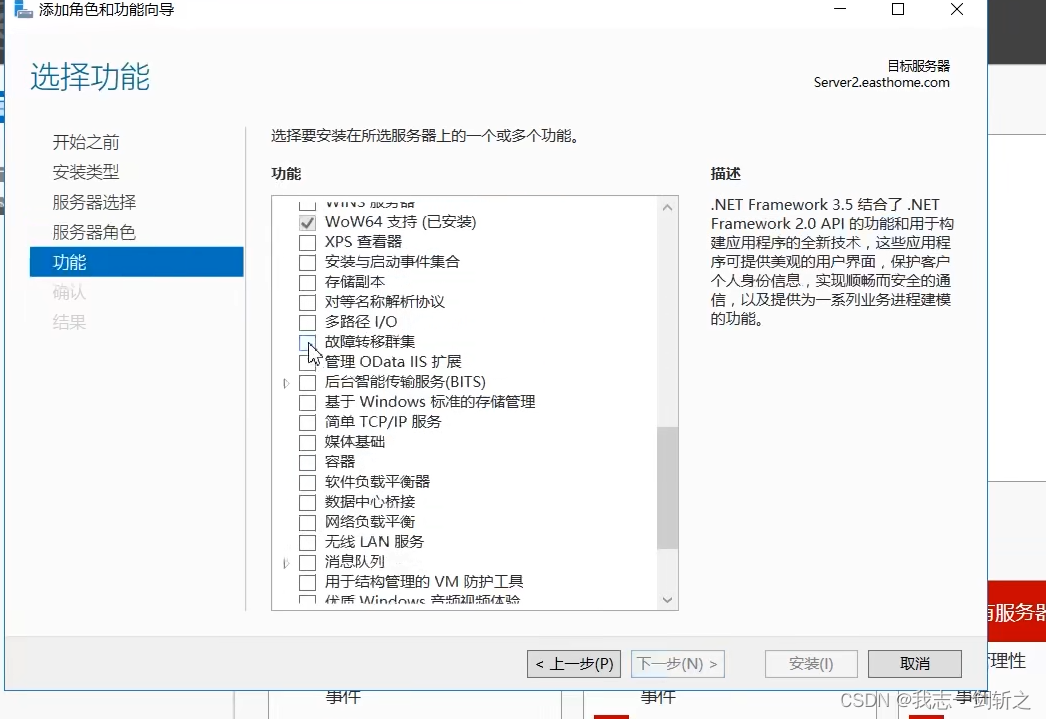Viewport: 1046px width, 719px height.
Task: Tick the 媒体基础 checkbox
Action: pyautogui.click(x=308, y=442)
